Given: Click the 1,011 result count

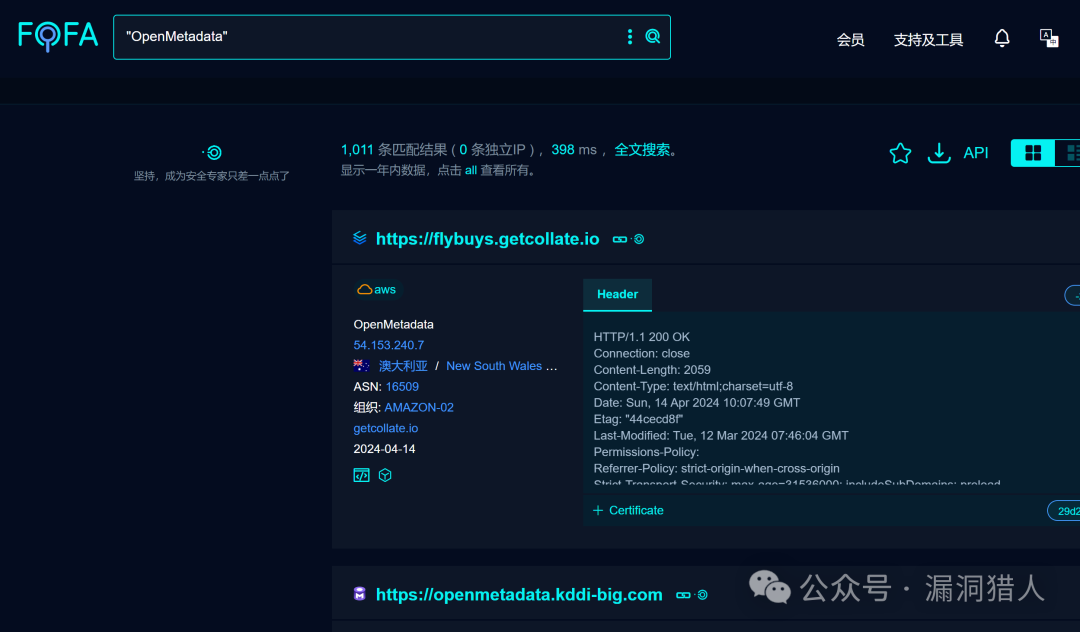Looking at the screenshot, I should [x=357, y=149].
